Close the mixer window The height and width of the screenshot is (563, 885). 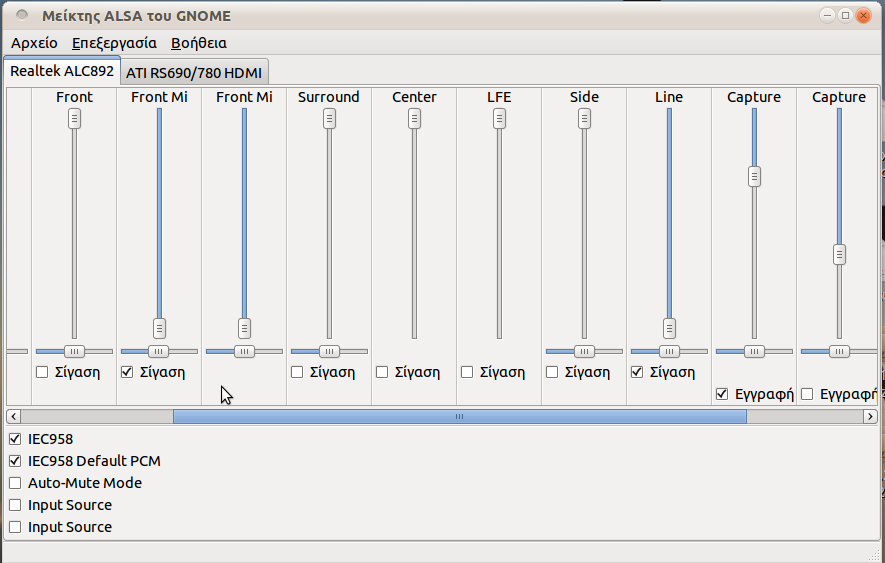(864, 15)
